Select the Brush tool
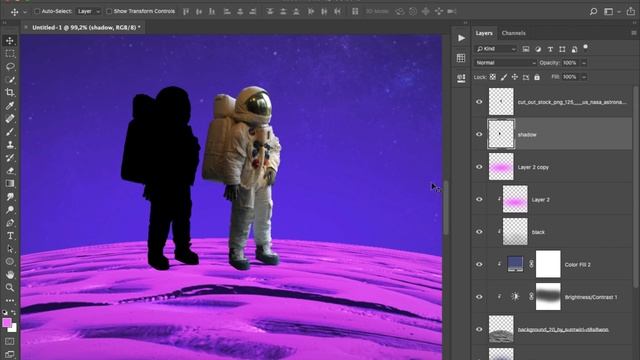 (x=10, y=132)
